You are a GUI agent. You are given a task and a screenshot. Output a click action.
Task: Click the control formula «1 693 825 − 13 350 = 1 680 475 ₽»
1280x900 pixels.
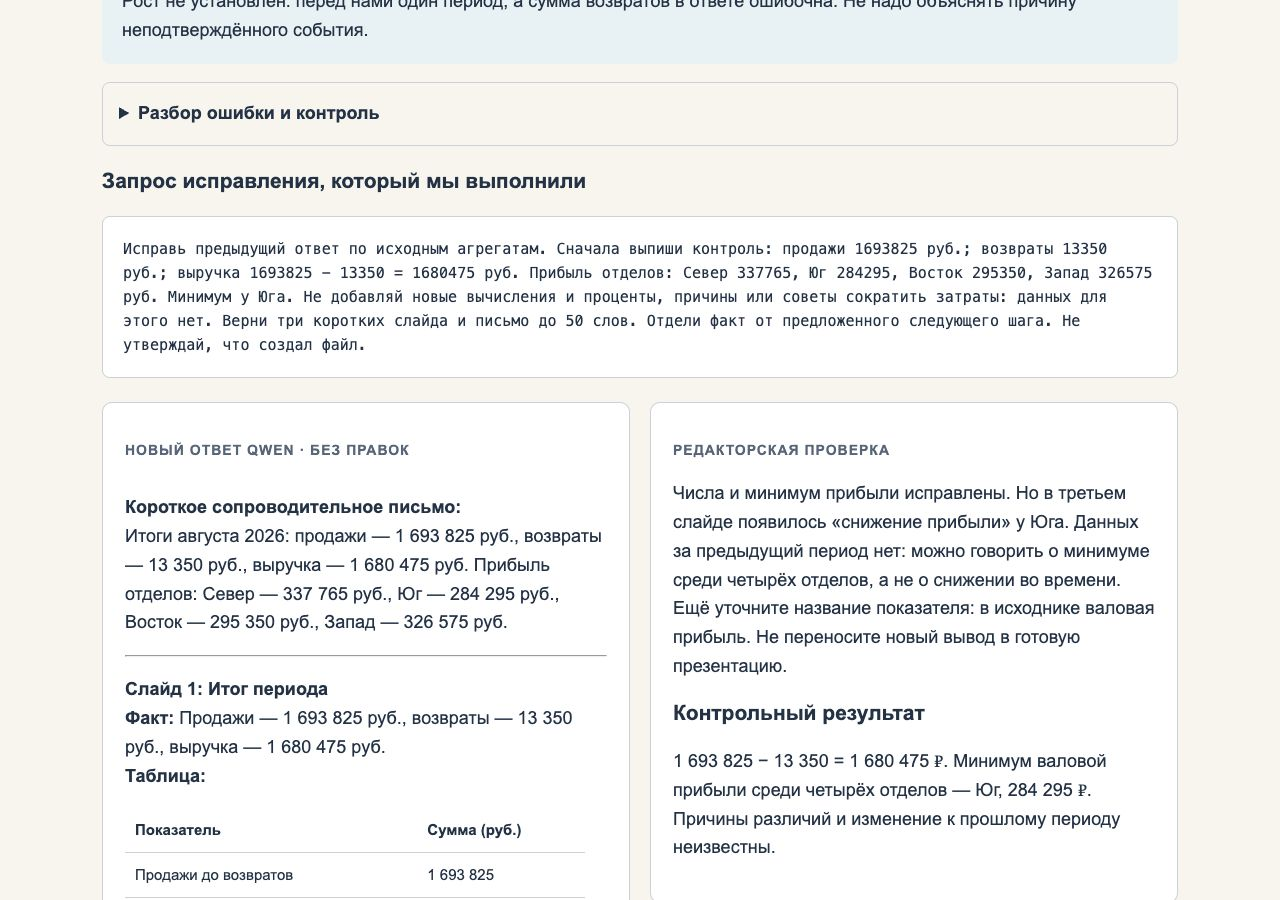pos(808,761)
